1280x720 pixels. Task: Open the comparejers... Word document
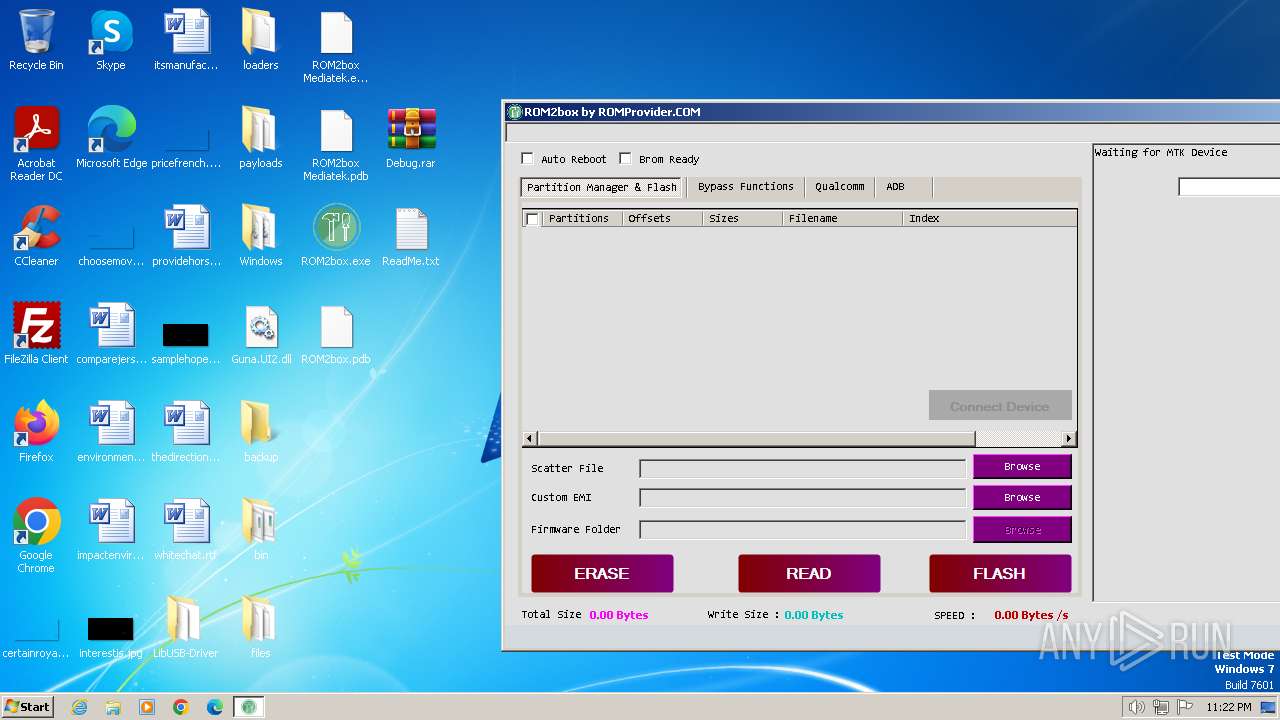coord(111,334)
